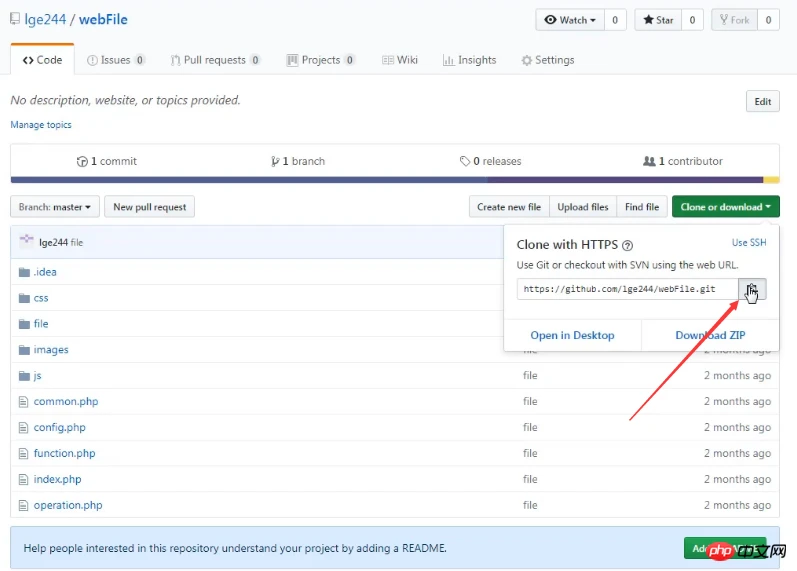This screenshot has width=797, height=571.
Task: Click the Download ZIP link
Action: pos(710,335)
